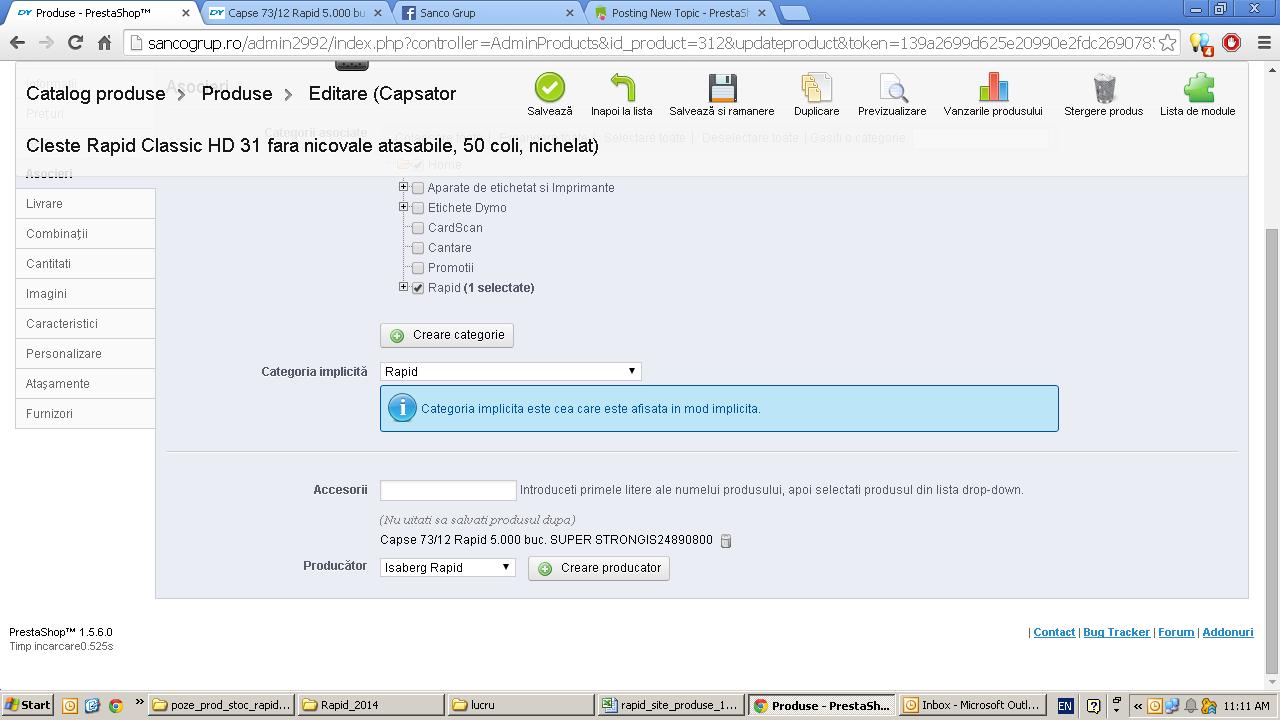Click the blue info icon in the hint box
Viewport: 1280px width, 720px height.
pos(402,408)
